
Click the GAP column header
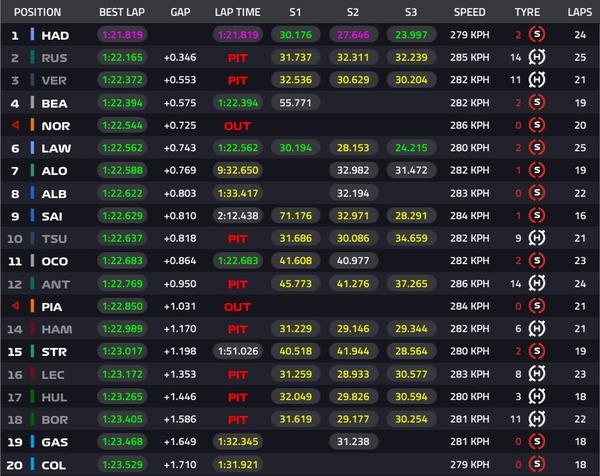pyautogui.click(x=180, y=12)
